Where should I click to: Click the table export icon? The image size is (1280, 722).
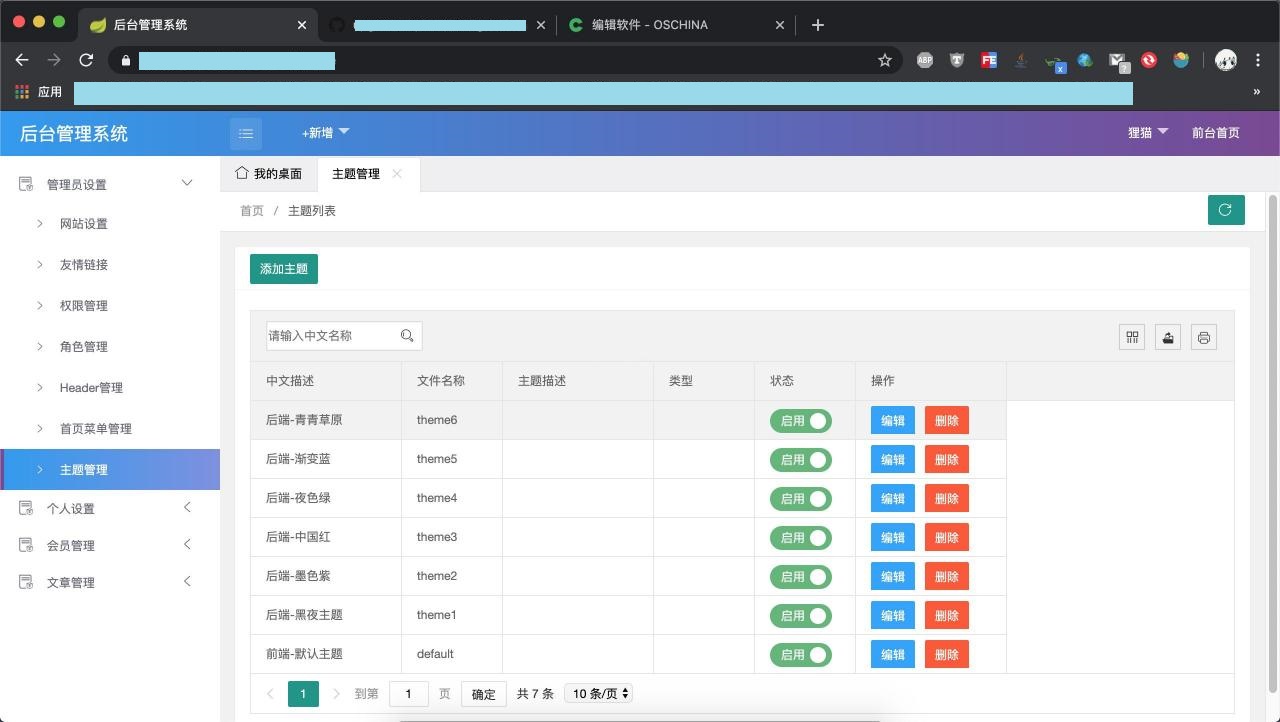tap(1168, 338)
